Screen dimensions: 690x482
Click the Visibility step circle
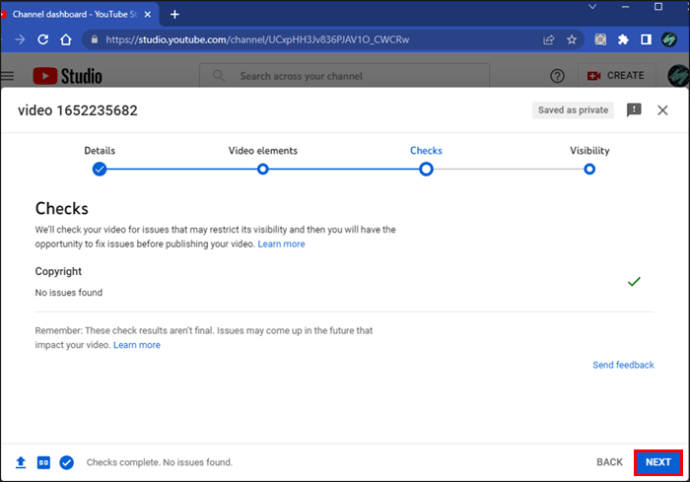tap(589, 169)
